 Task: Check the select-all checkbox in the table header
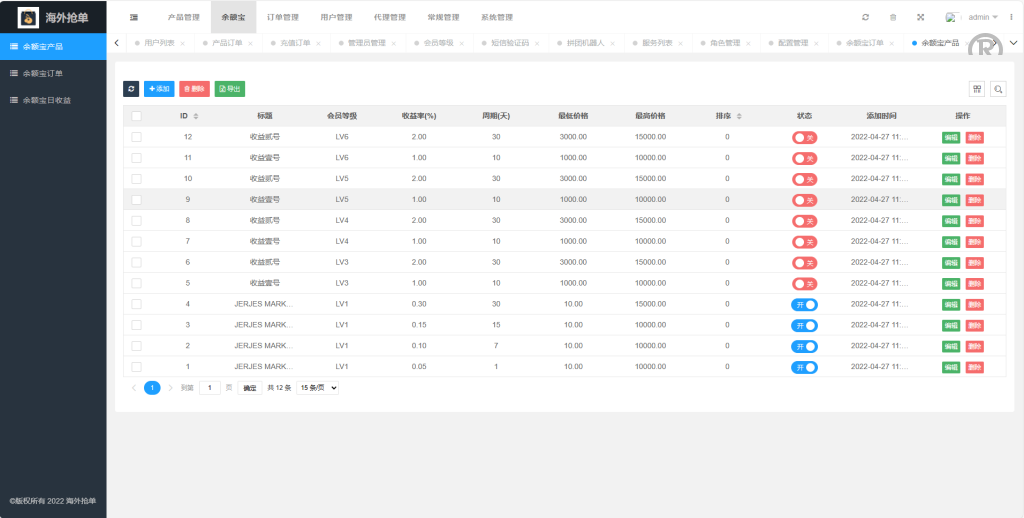coord(136,116)
